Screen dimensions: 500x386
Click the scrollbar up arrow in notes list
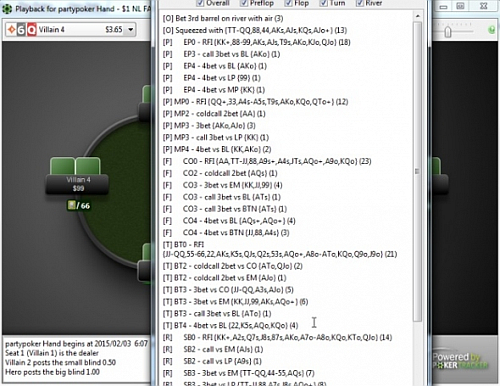click(x=417, y=16)
